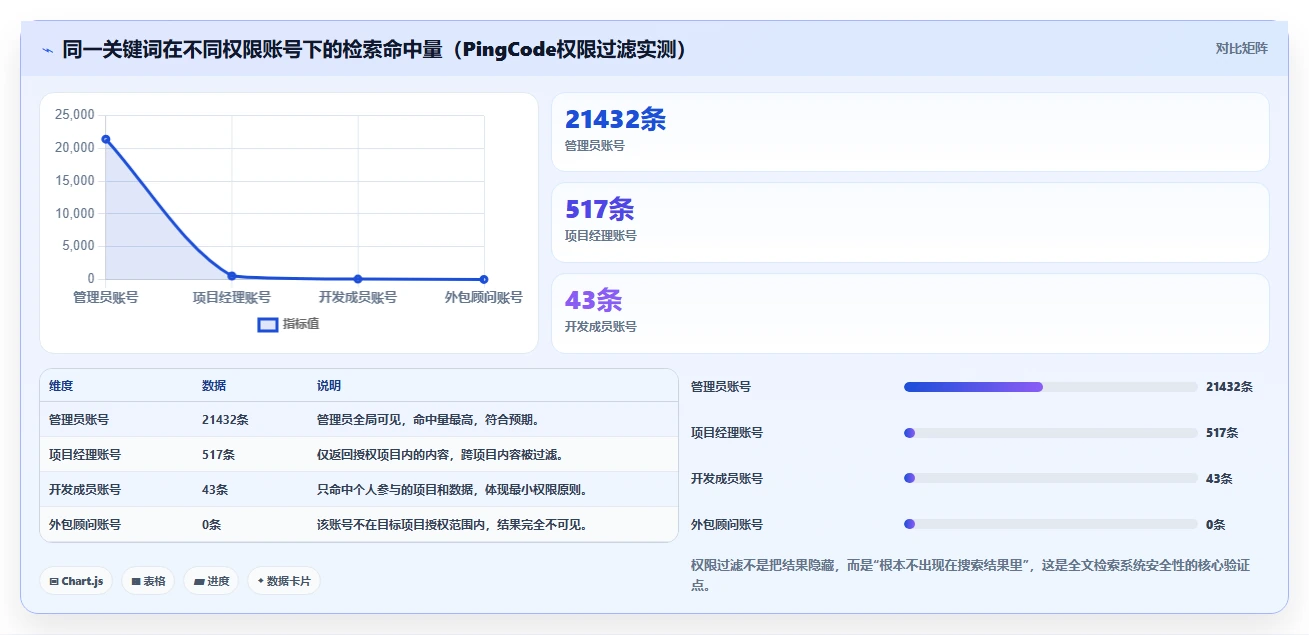Click the 21432条 table cell

(x=225, y=420)
